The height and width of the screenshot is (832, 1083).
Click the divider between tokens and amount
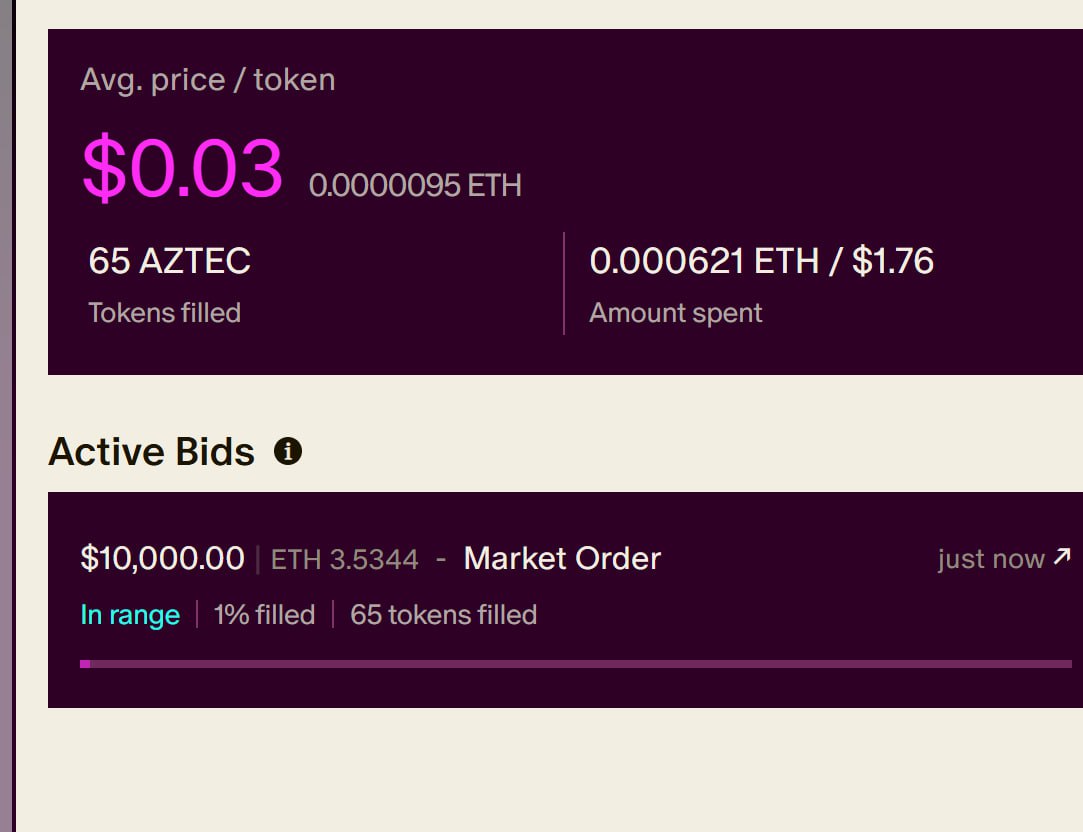(x=564, y=284)
